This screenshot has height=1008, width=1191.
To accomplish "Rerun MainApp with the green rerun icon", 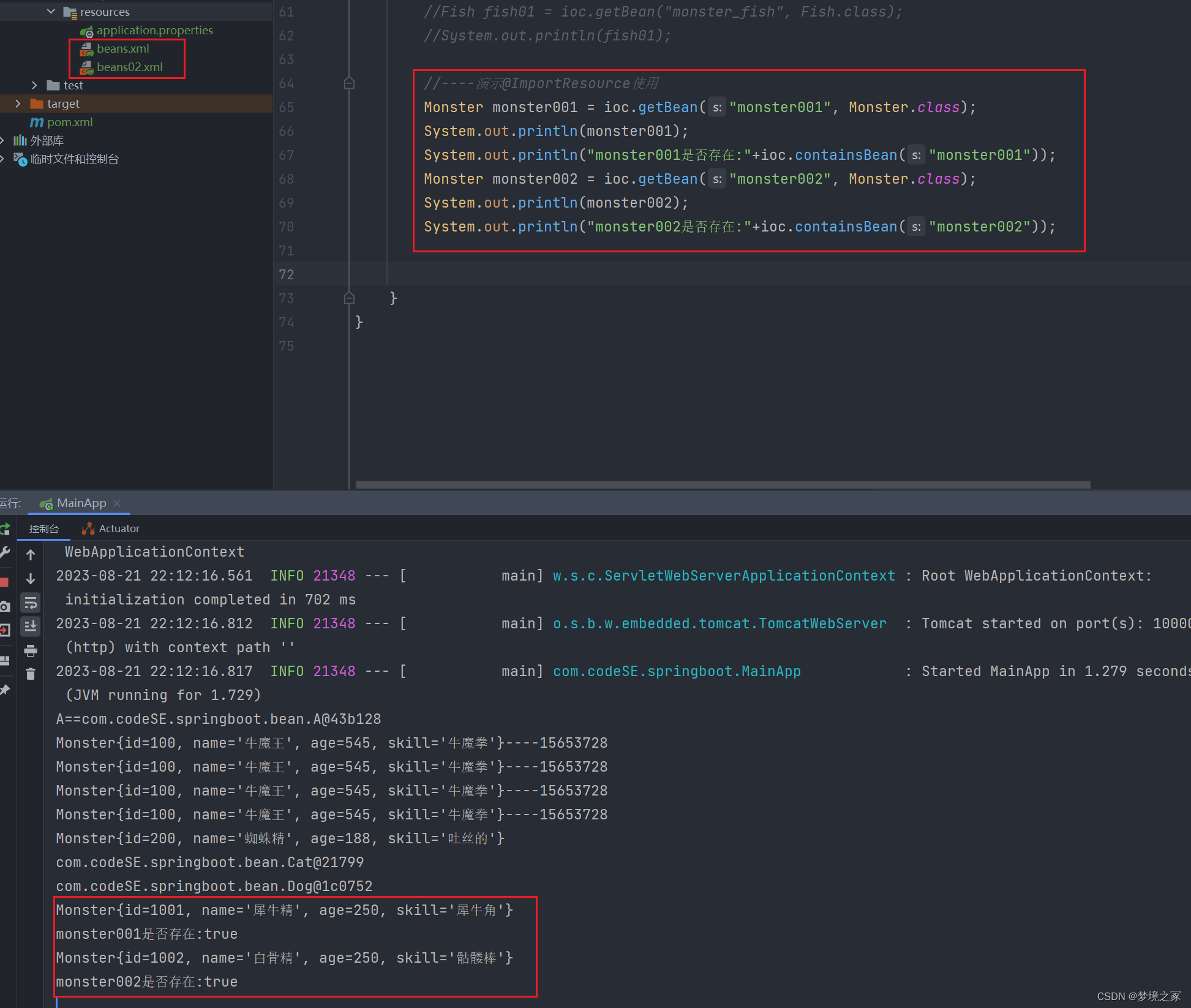I will pyautogui.click(x=5, y=528).
